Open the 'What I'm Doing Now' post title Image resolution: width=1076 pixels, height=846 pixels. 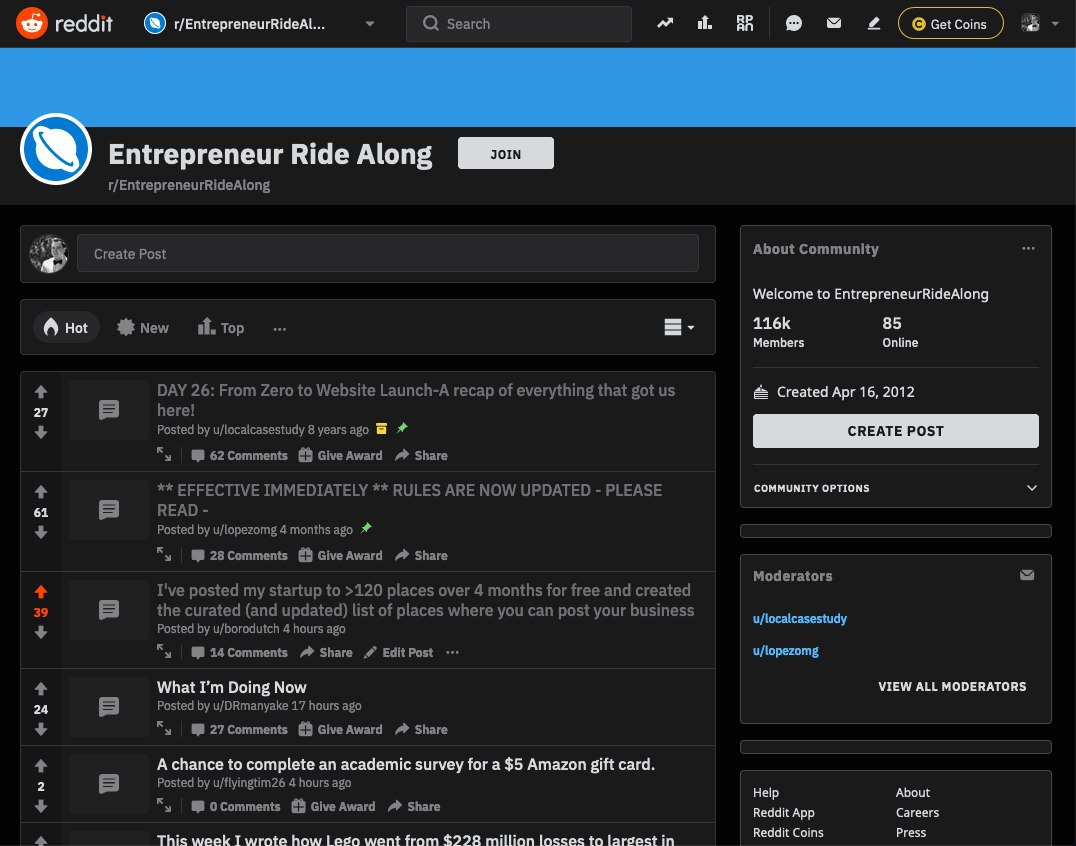point(231,687)
